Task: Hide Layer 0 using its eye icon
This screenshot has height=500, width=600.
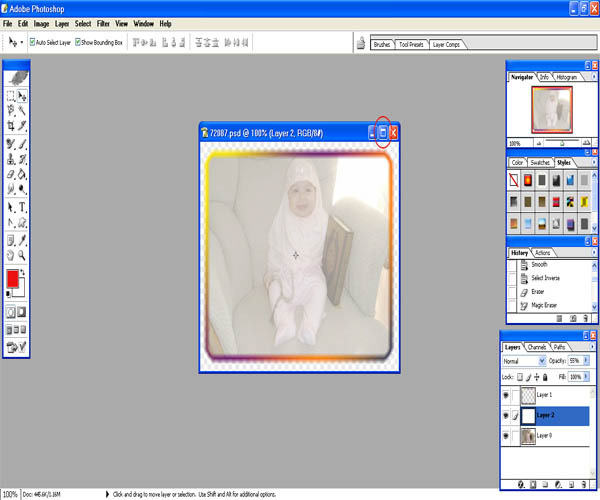Action: (x=507, y=435)
